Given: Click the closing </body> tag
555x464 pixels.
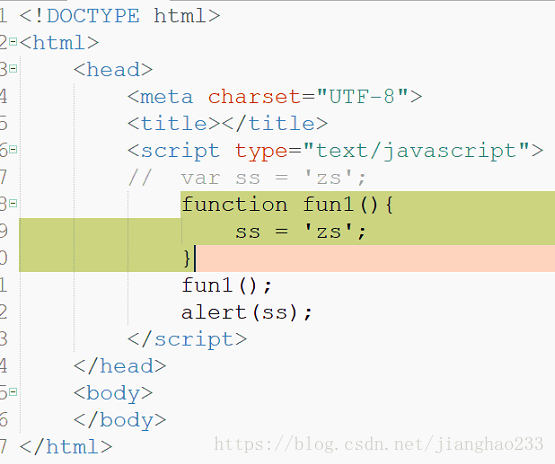Looking at the screenshot, I should 120,420.
